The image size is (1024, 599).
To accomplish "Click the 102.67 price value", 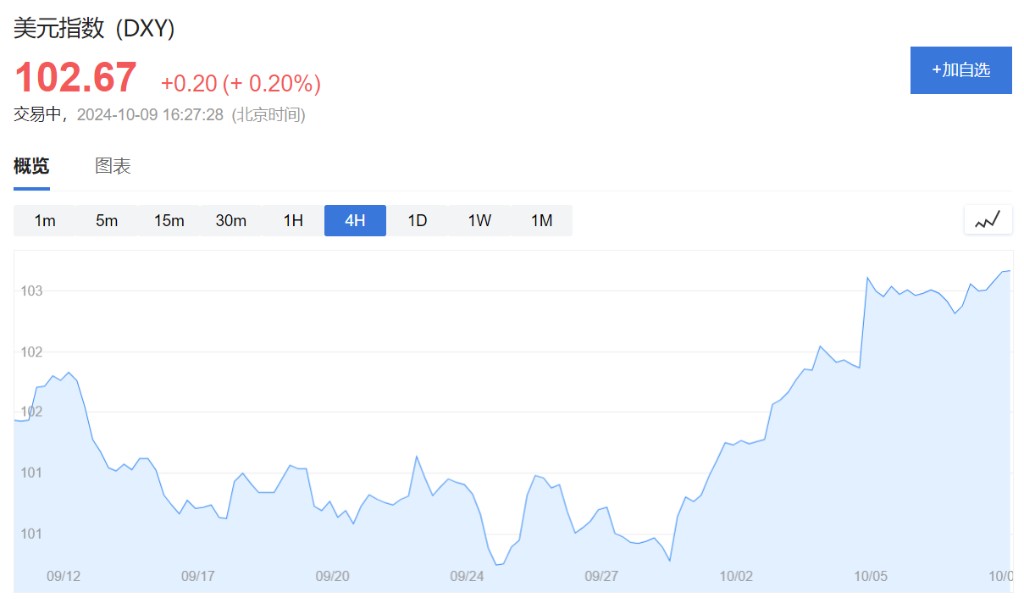I will 75,78.
